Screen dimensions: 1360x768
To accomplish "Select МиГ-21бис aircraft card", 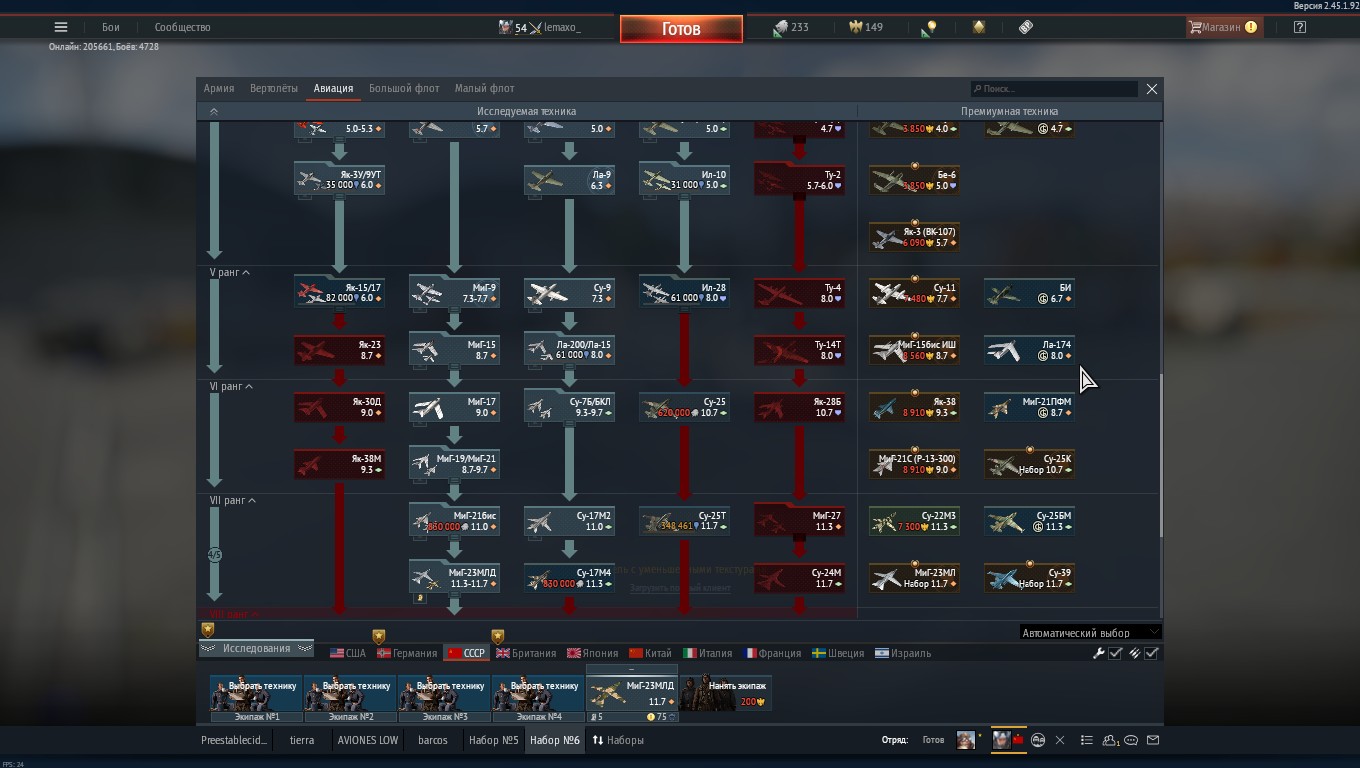I will (x=454, y=520).
